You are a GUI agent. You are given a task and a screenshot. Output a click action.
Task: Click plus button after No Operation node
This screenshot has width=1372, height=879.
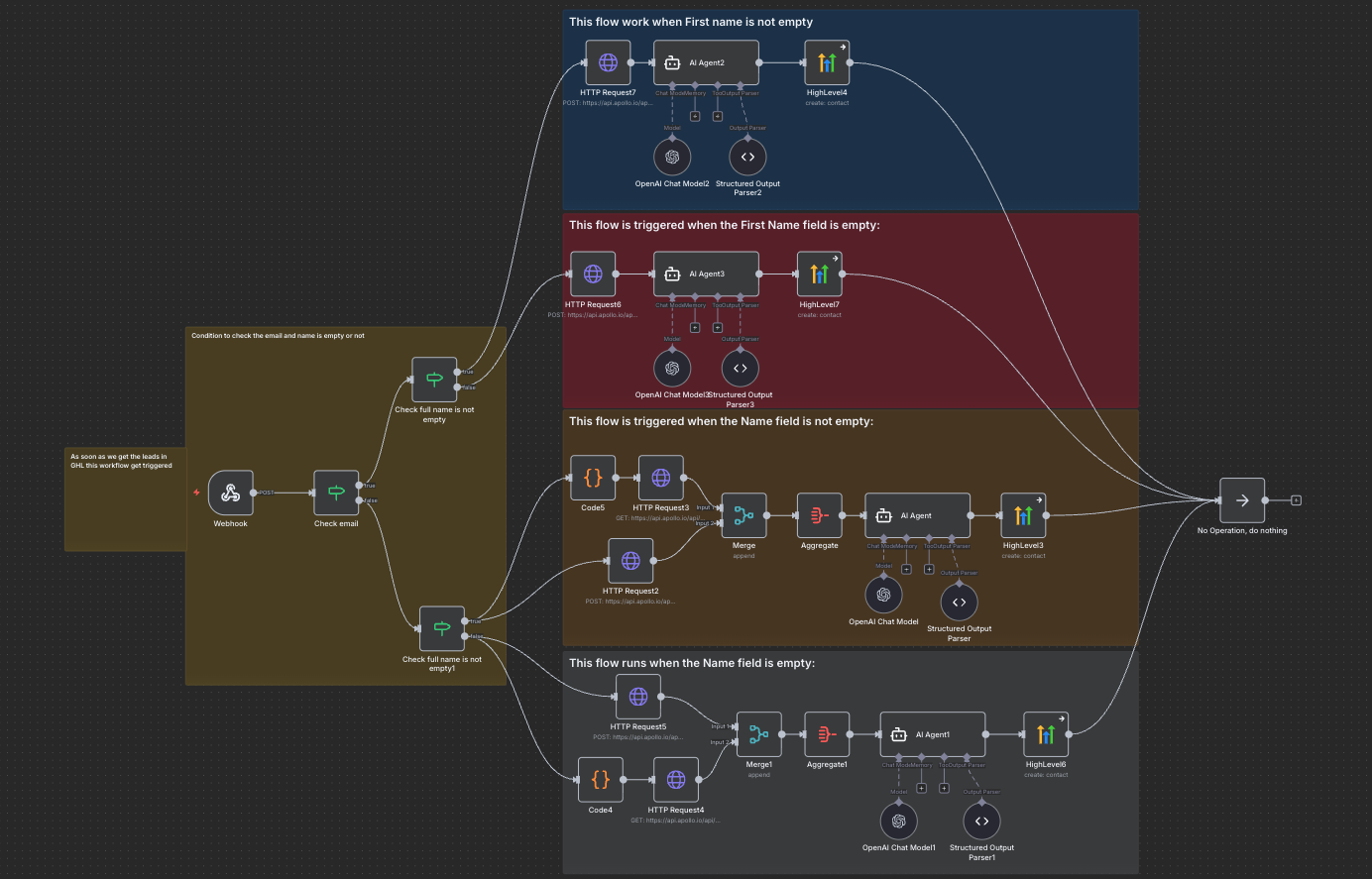[1296, 500]
